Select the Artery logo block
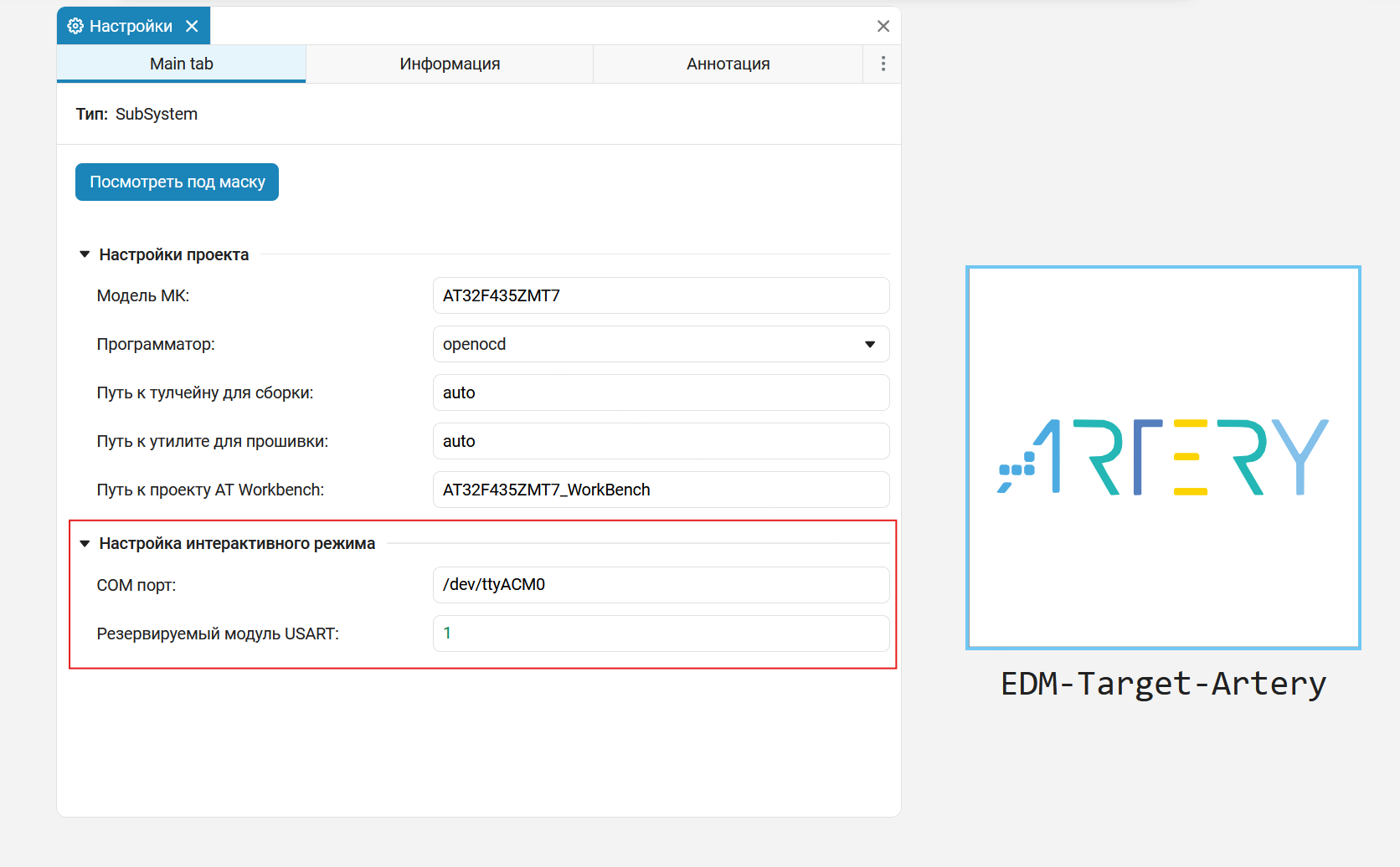 click(1163, 458)
